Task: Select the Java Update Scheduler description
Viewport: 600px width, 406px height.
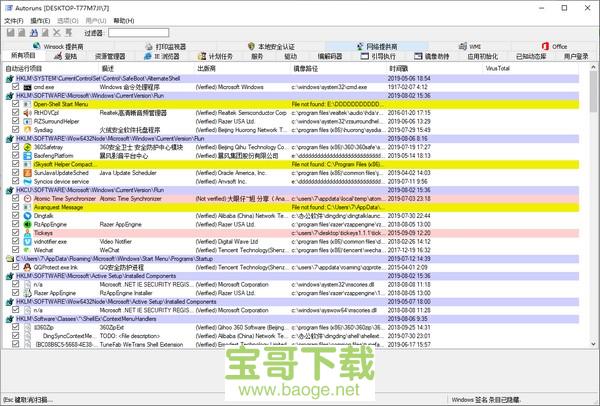Action: (128, 173)
